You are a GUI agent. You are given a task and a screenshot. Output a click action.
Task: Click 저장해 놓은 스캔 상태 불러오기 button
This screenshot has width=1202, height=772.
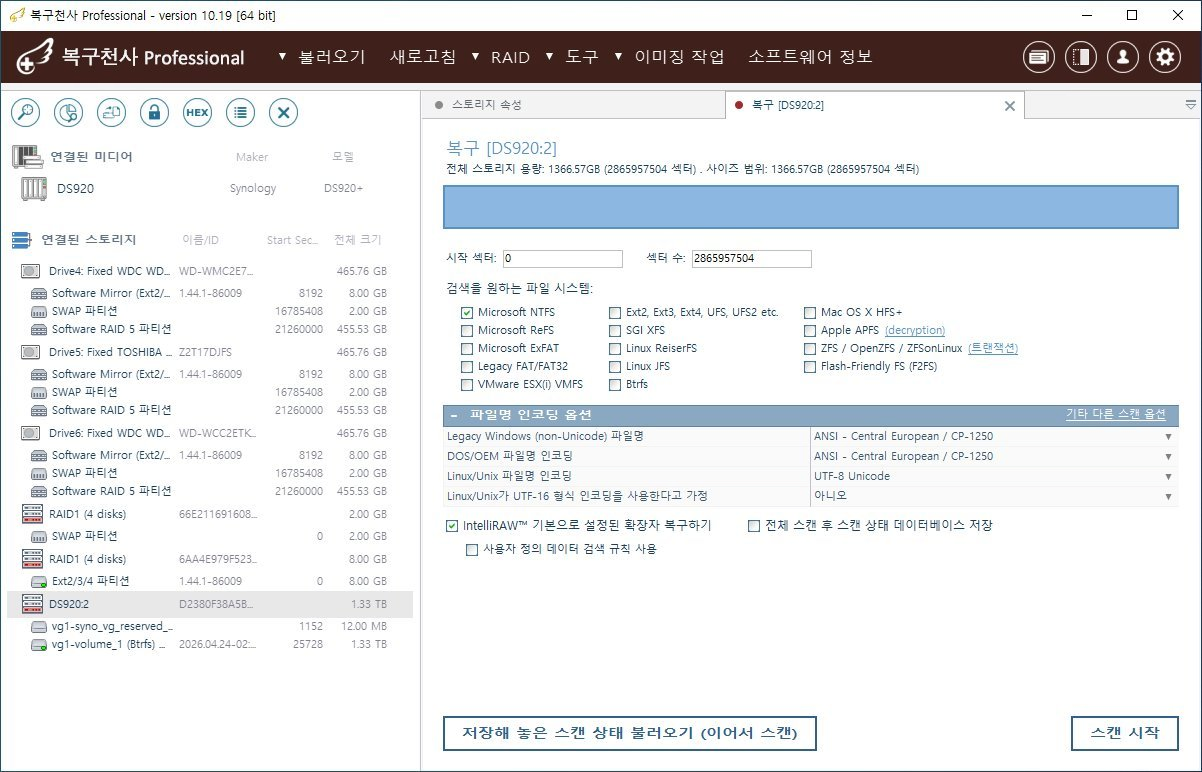629,733
